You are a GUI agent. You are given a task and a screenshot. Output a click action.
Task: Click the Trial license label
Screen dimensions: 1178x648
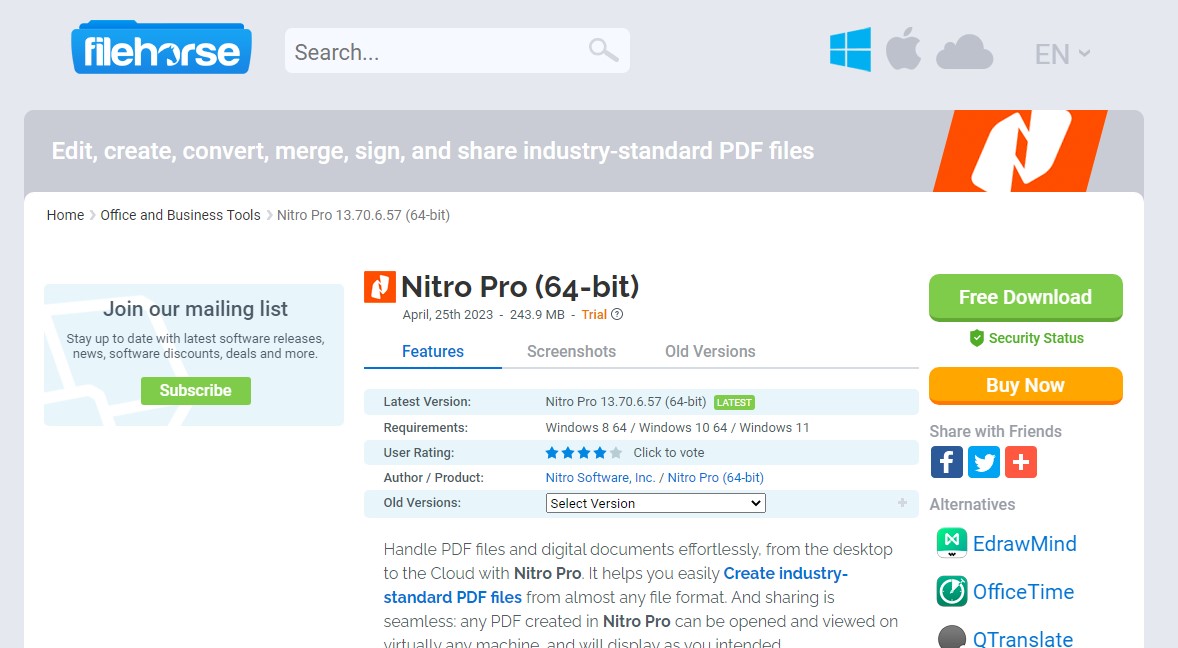pyautogui.click(x=594, y=315)
